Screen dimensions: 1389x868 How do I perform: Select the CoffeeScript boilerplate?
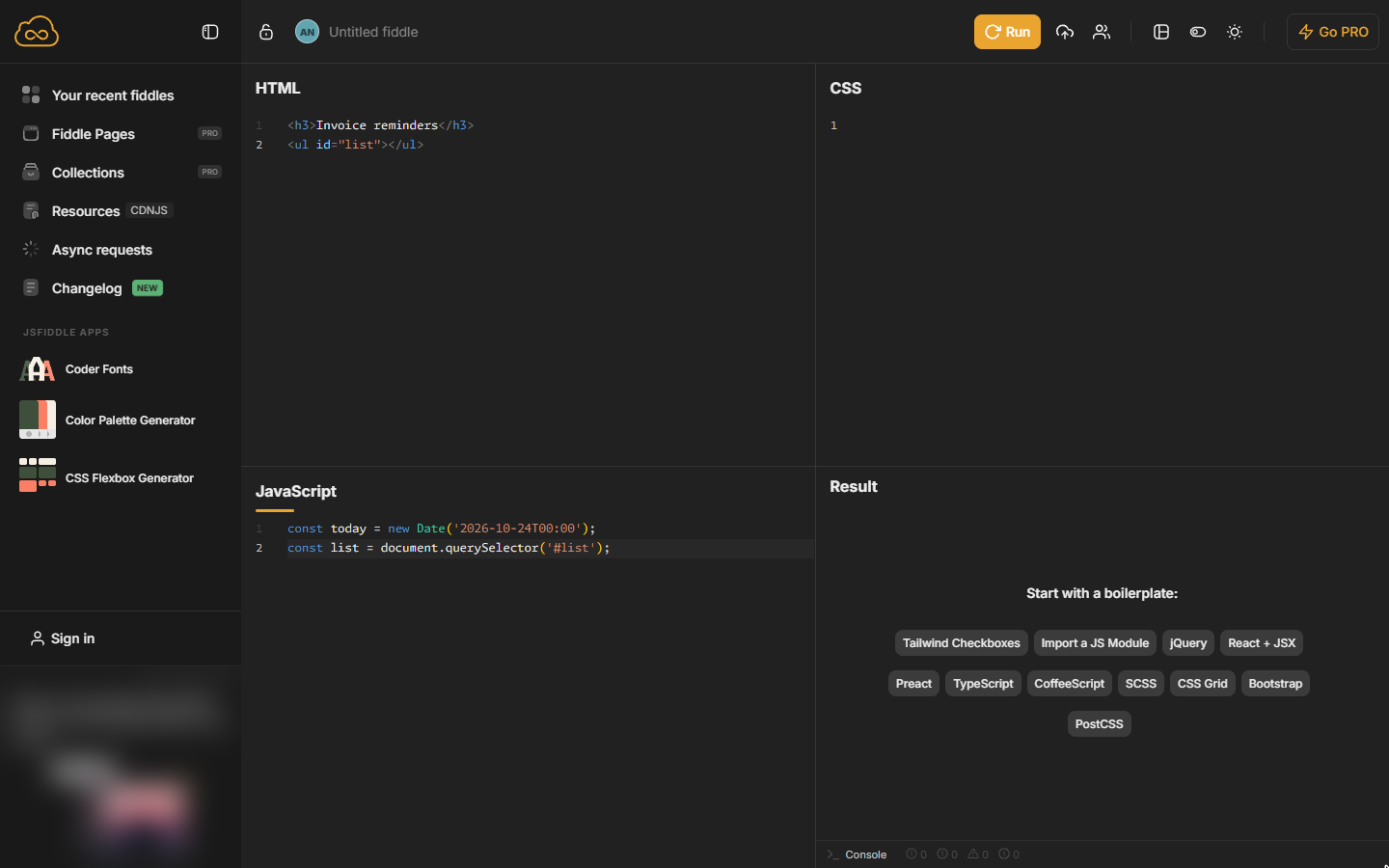click(x=1069, y=684)
